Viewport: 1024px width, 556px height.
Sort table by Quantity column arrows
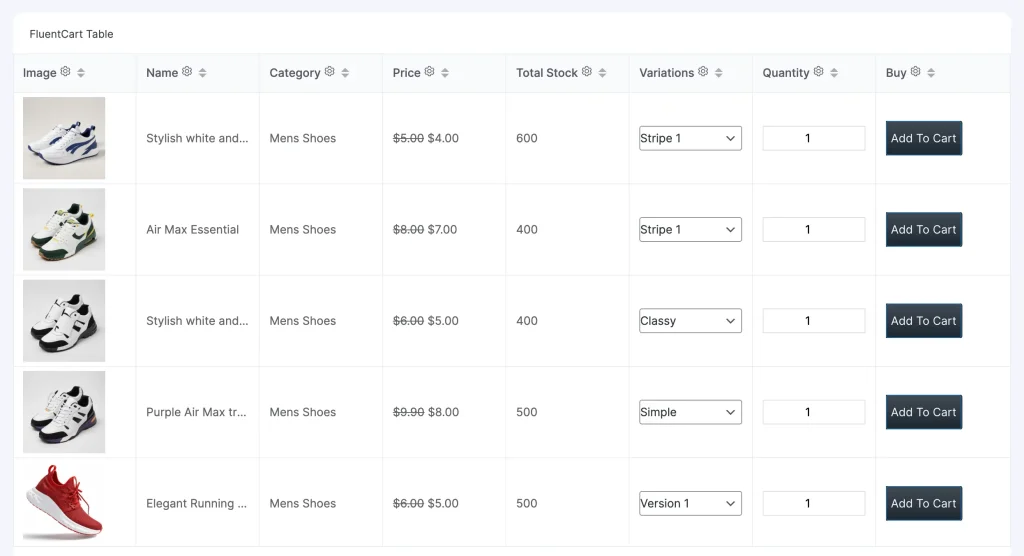(x=834, y=73)
